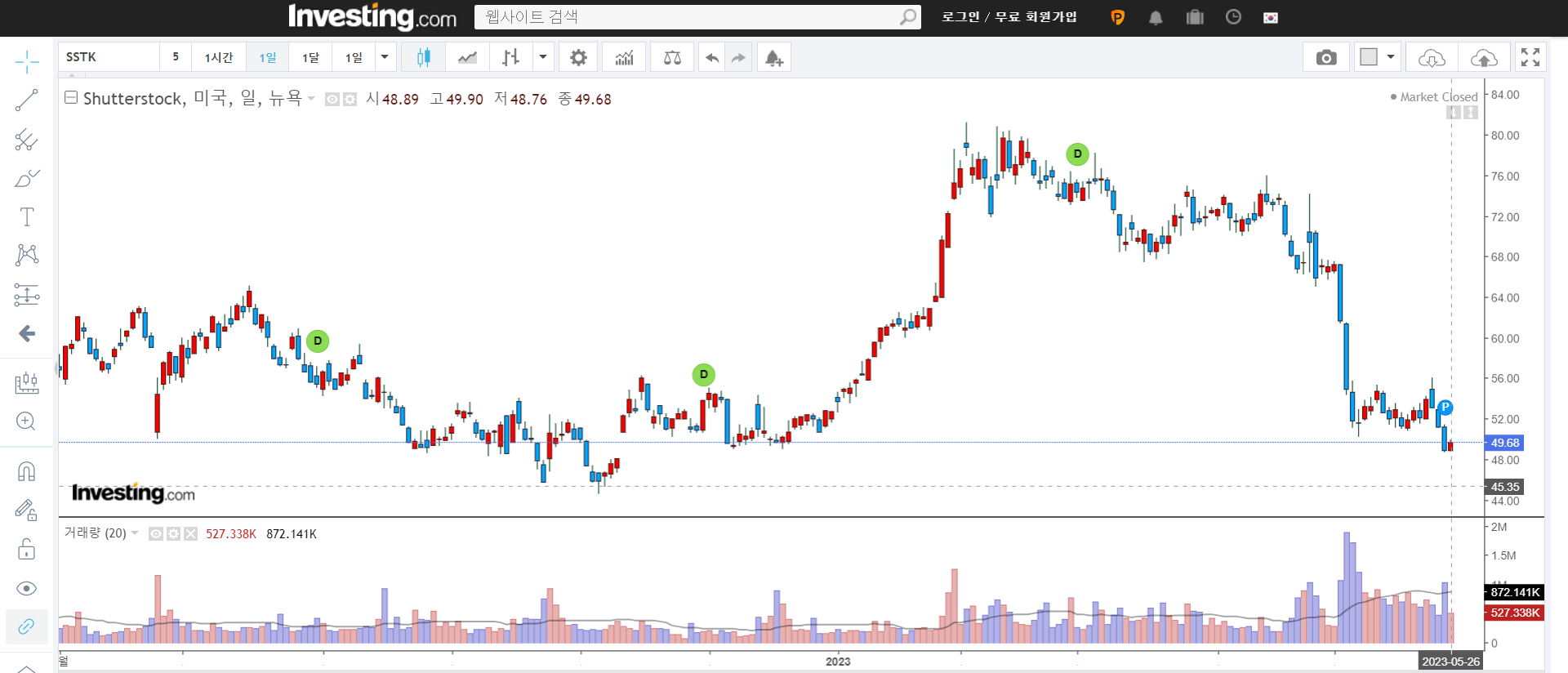Load chart layout from cloud

tap(1432, 57)
